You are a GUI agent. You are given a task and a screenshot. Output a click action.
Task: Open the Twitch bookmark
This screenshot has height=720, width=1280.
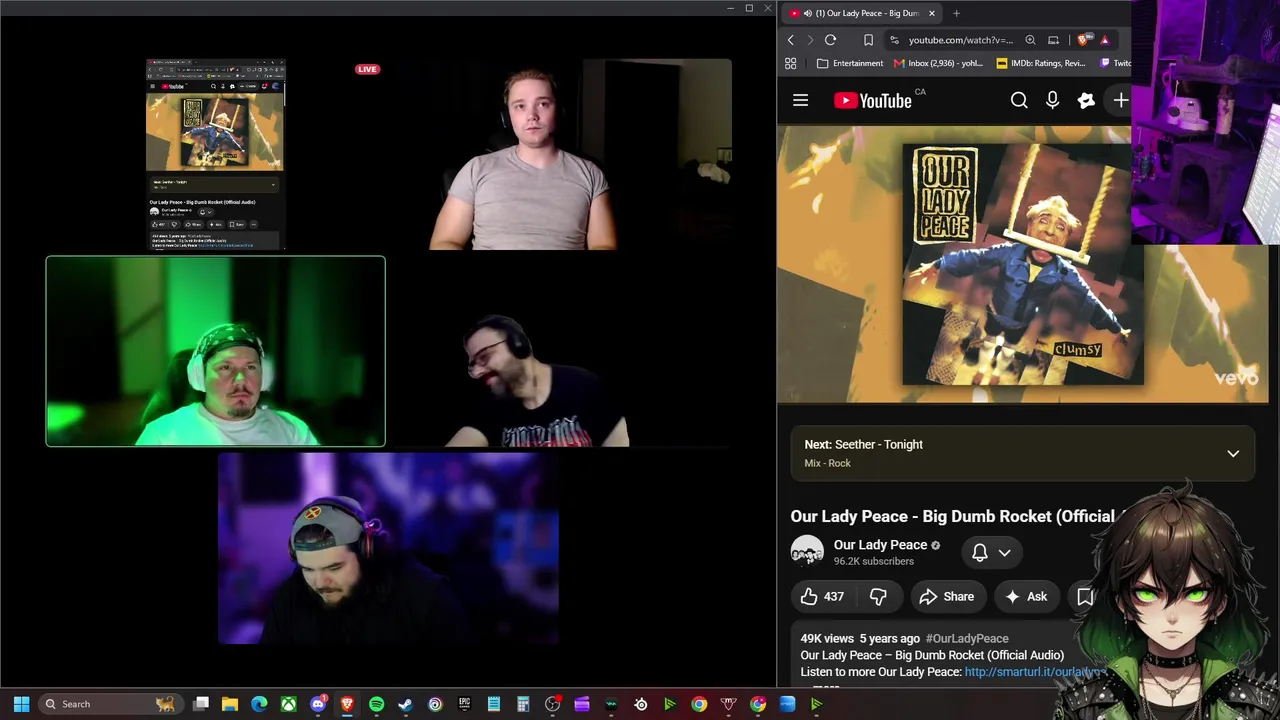pos(1115,63)
